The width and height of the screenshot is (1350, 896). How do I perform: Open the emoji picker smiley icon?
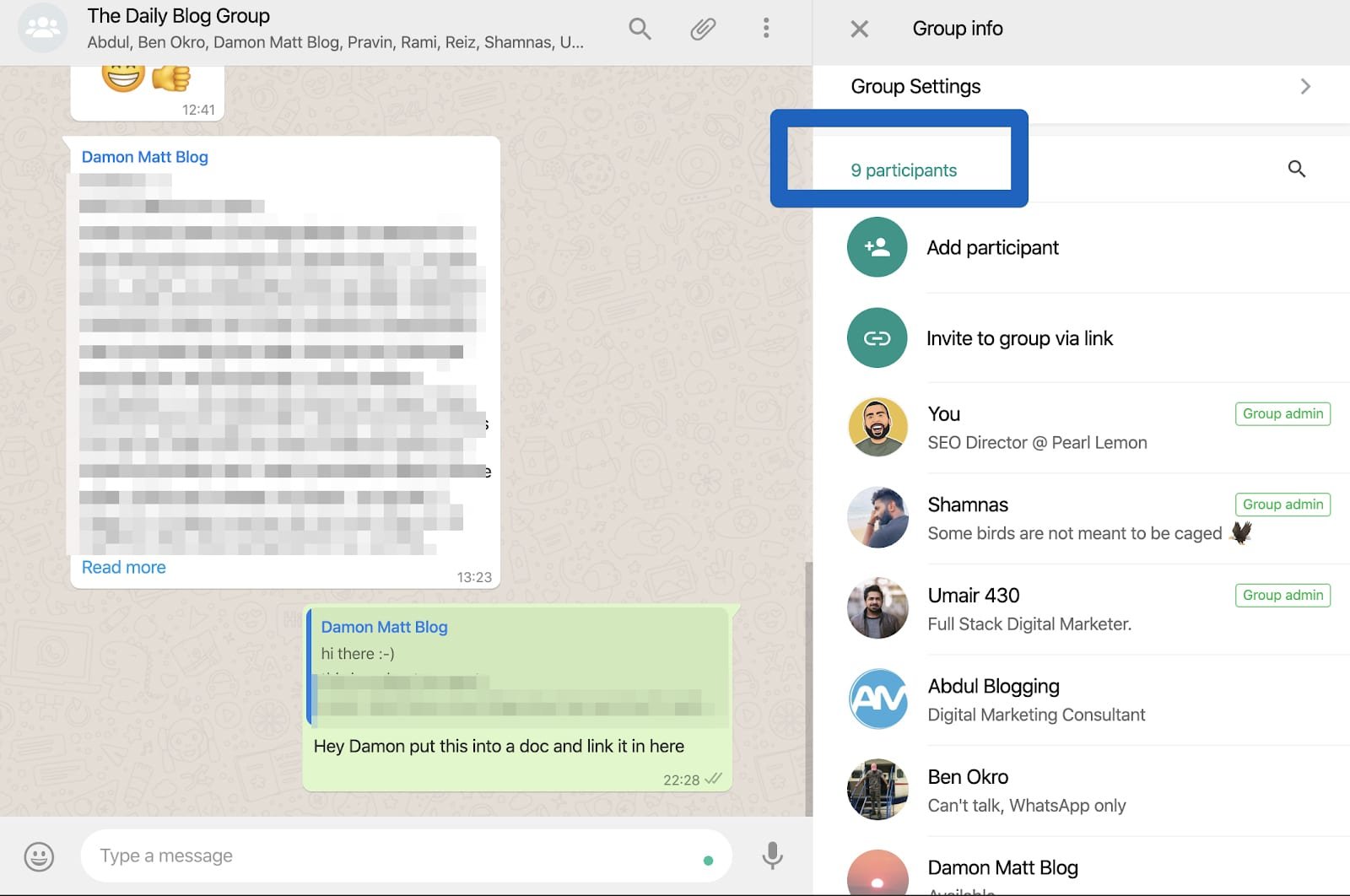pyautogui.click(x=39, y=856)
